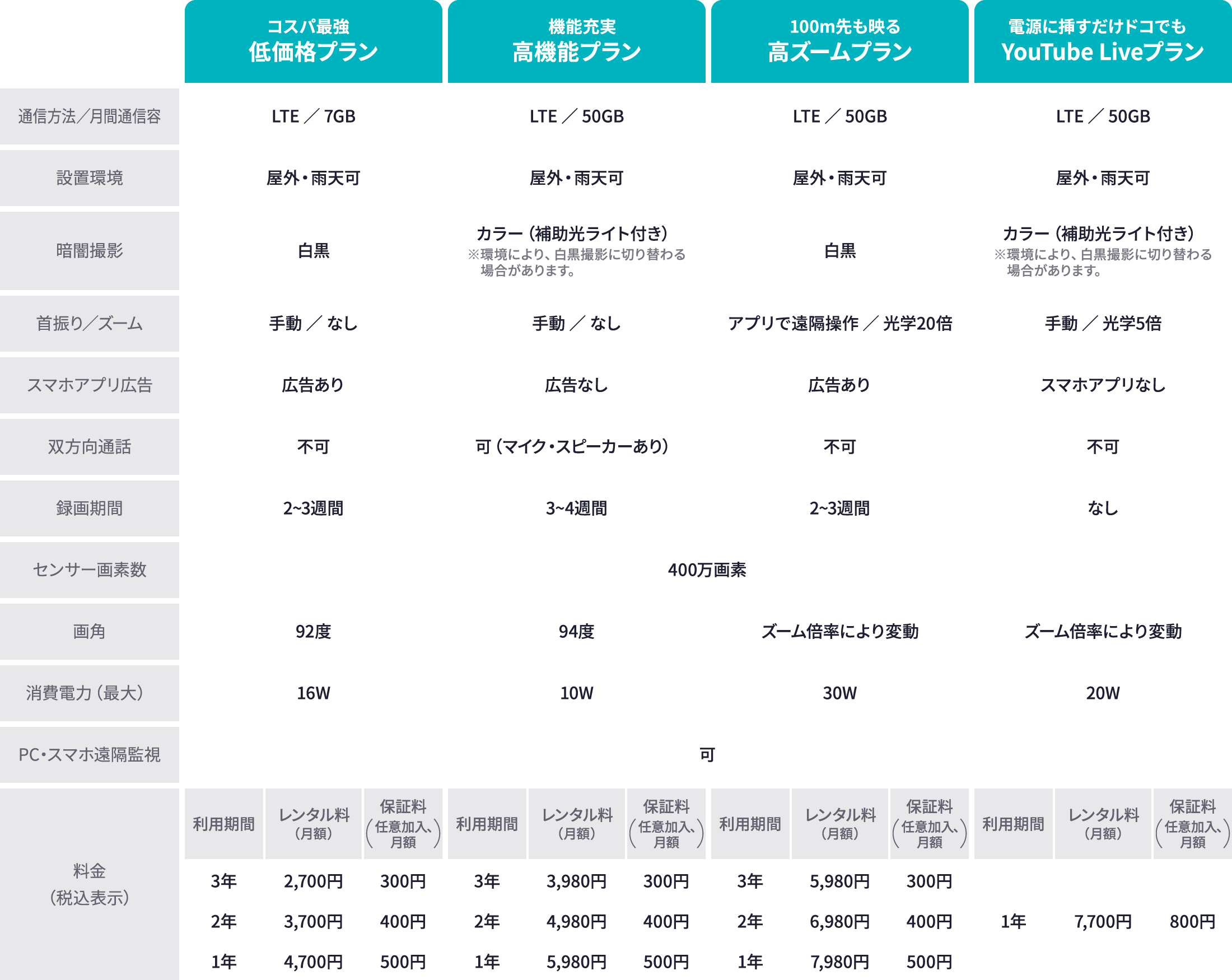Click the 暗闇撮影 row label

89,251
